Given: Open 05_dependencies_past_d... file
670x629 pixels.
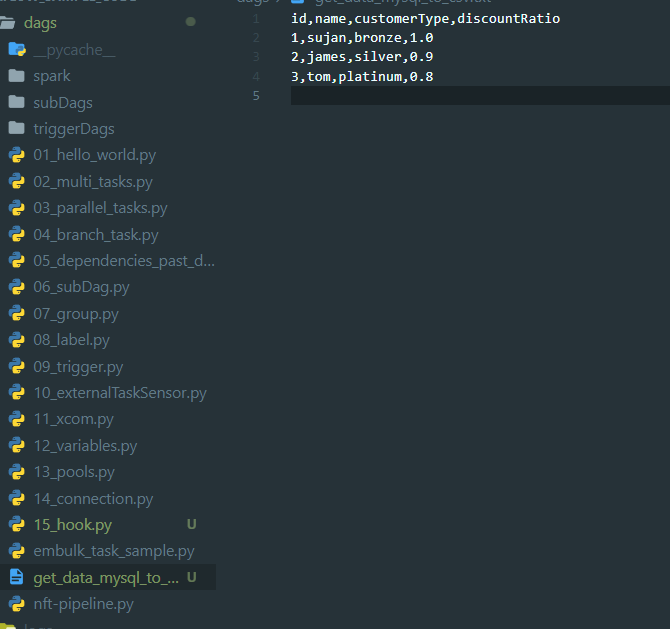Looking at the screenshot, I should (x=124, y=261).
